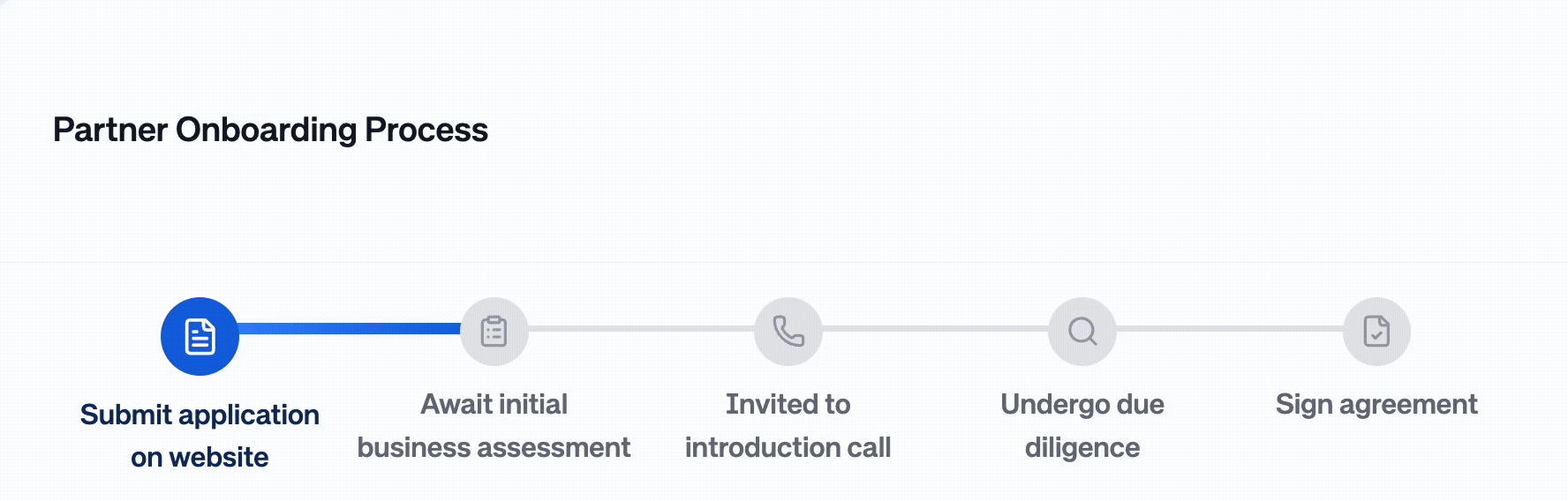Screen dimensions: 1568x501
Task: Click the "Partner Onboarding Process" heading
Action: pyautogui.click(x=270, y=130)
